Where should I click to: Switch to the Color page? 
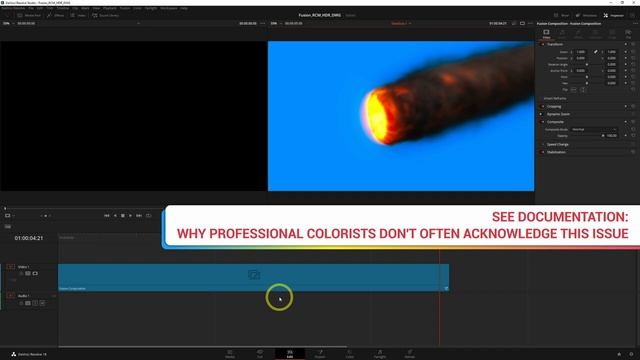click(x=350, y=354)
